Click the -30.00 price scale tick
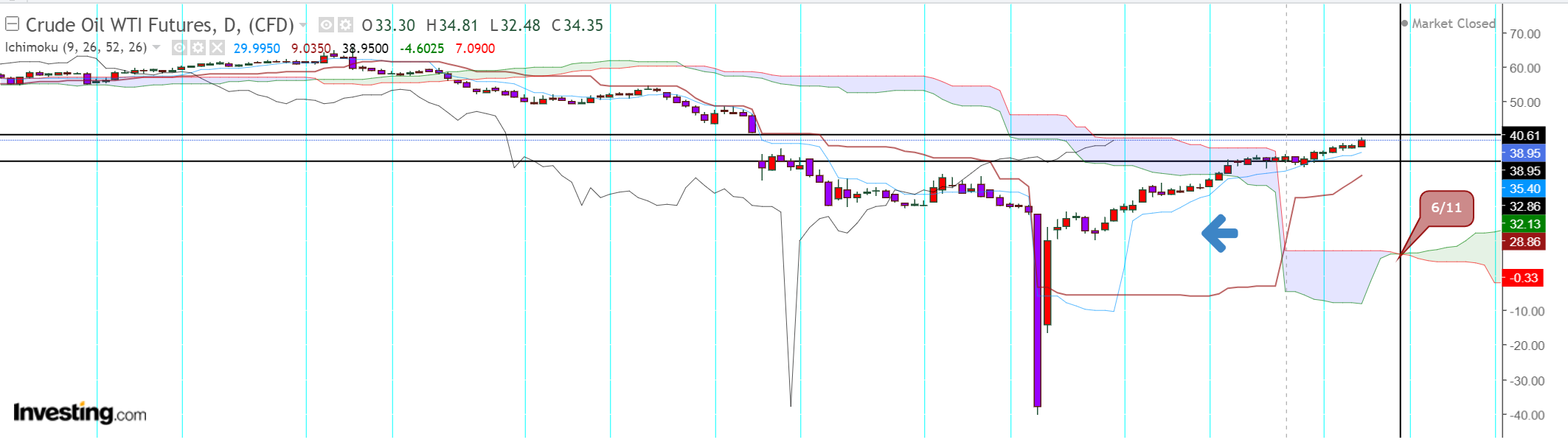This screenshot has width=1568, height=448. tap(1525, 381)
